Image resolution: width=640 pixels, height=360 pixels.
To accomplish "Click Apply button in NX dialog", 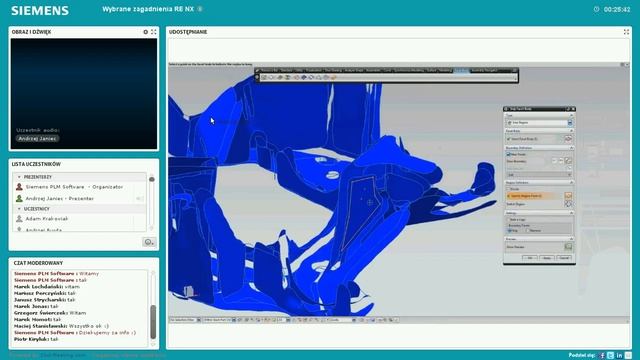I will (x=547, y=258).
